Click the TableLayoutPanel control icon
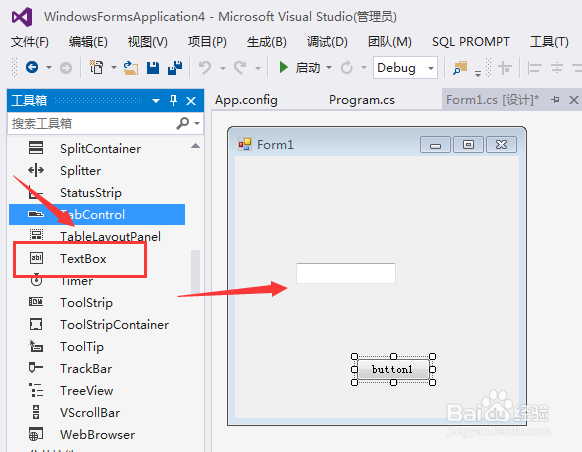The image size is (582, 452). [36, 235]
